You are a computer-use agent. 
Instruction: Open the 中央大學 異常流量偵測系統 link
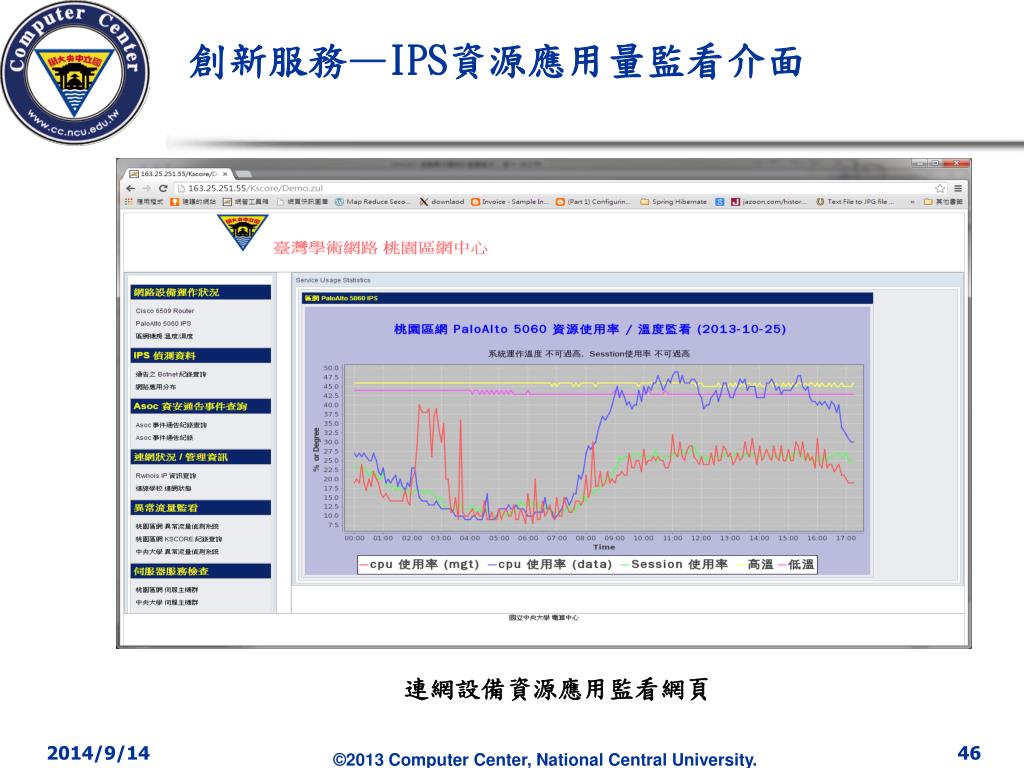click(177, 552)
